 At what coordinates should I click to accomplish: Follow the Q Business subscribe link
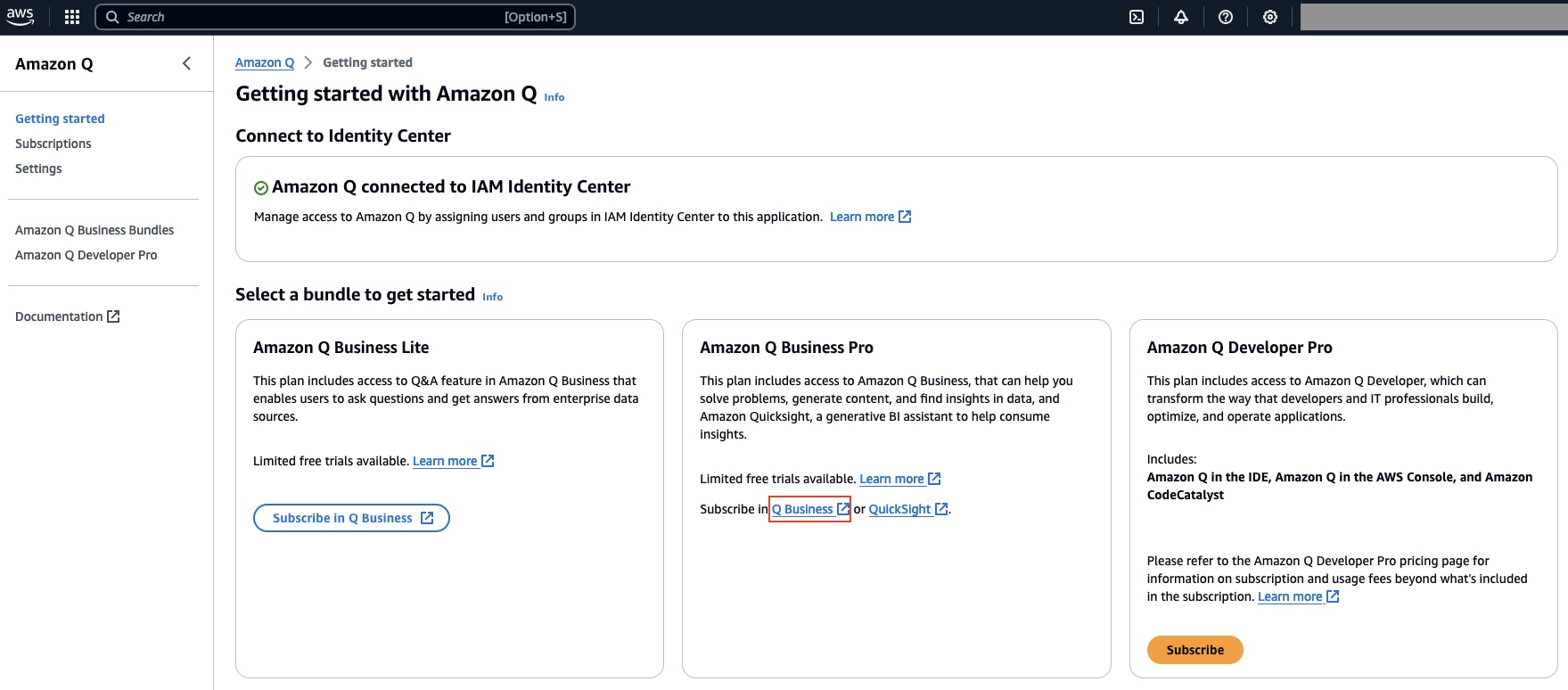click(810, 509)
